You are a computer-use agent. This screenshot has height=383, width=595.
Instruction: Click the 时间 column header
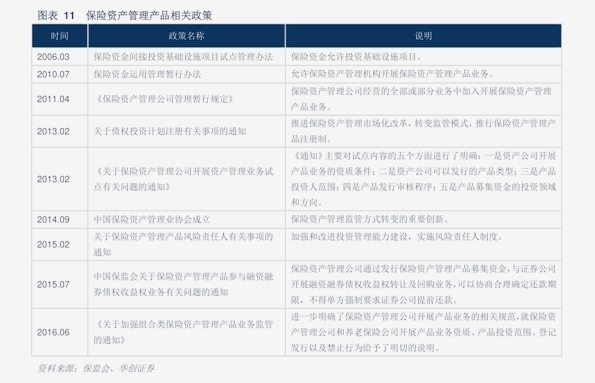click(x=60, y=36)
